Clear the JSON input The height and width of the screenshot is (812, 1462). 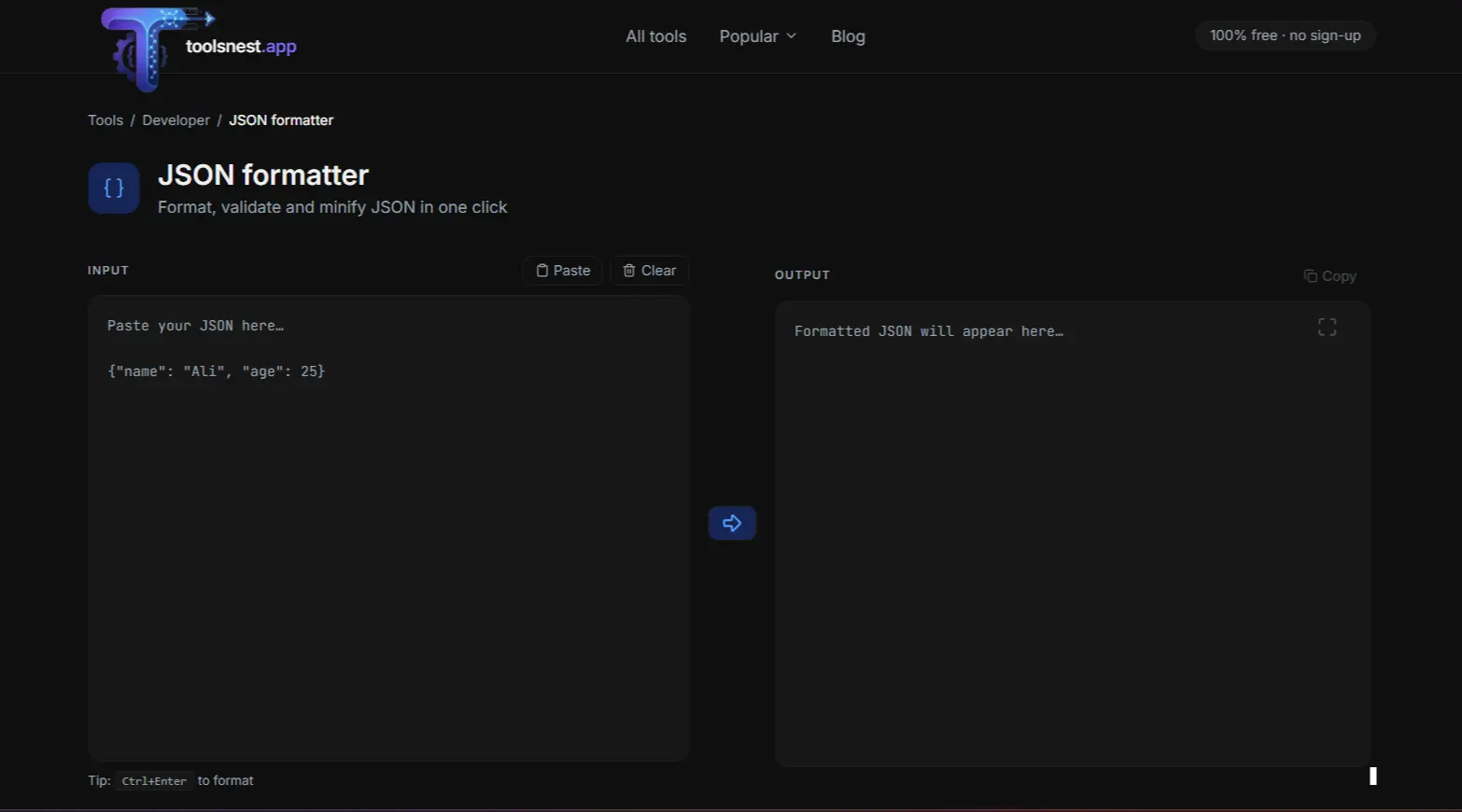(650, 271)
